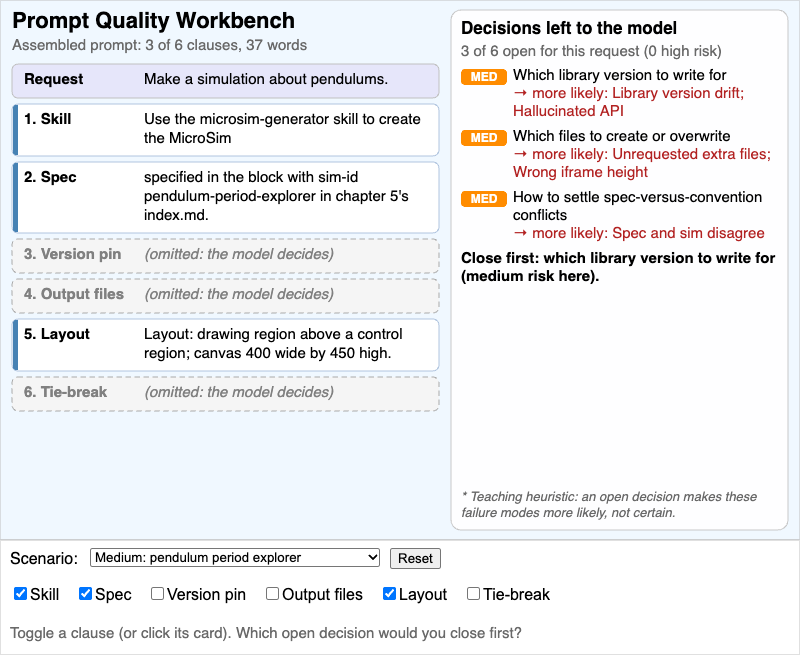800x657 pixels.
Task: Click 'Spec and sim disagree' risk text
Action: click(x=639, y=233)
